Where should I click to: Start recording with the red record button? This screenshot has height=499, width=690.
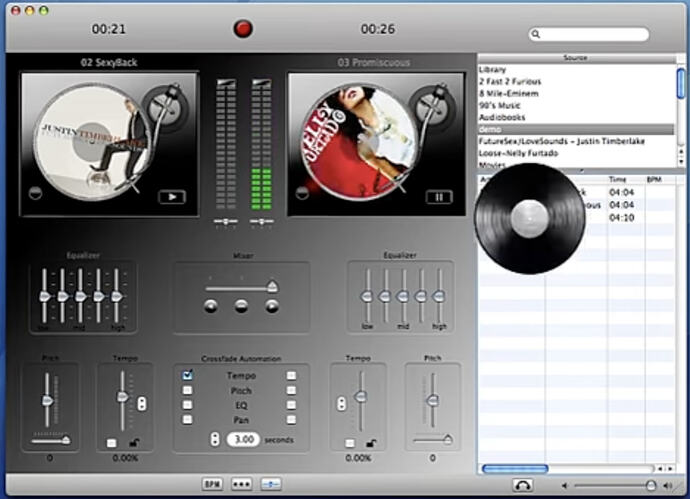(242, 29)
